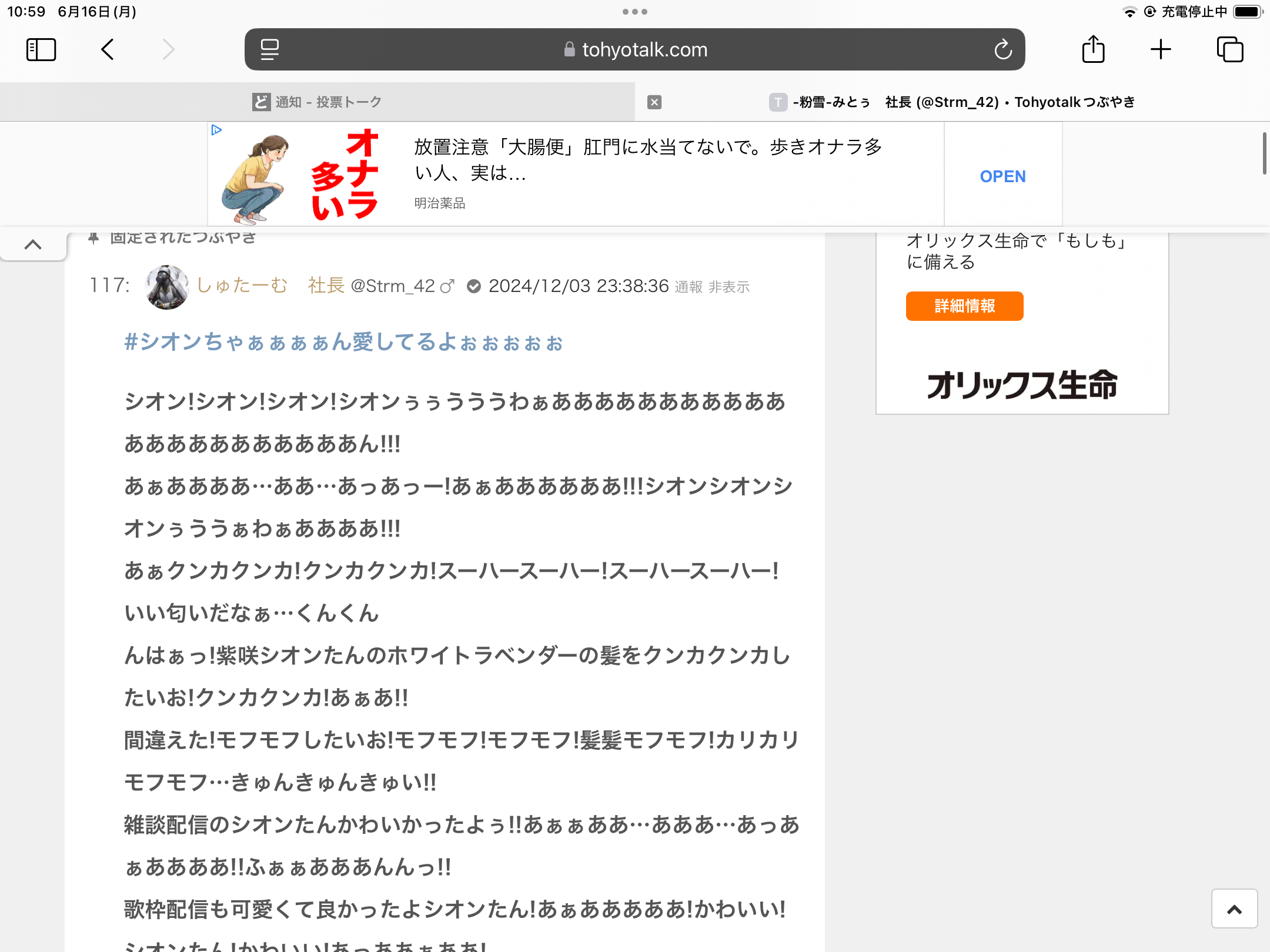The image size is (1270, 952).
Task: Select the -粉雪-みとぅ 社長 tab
Action: (x=952, y=102)
